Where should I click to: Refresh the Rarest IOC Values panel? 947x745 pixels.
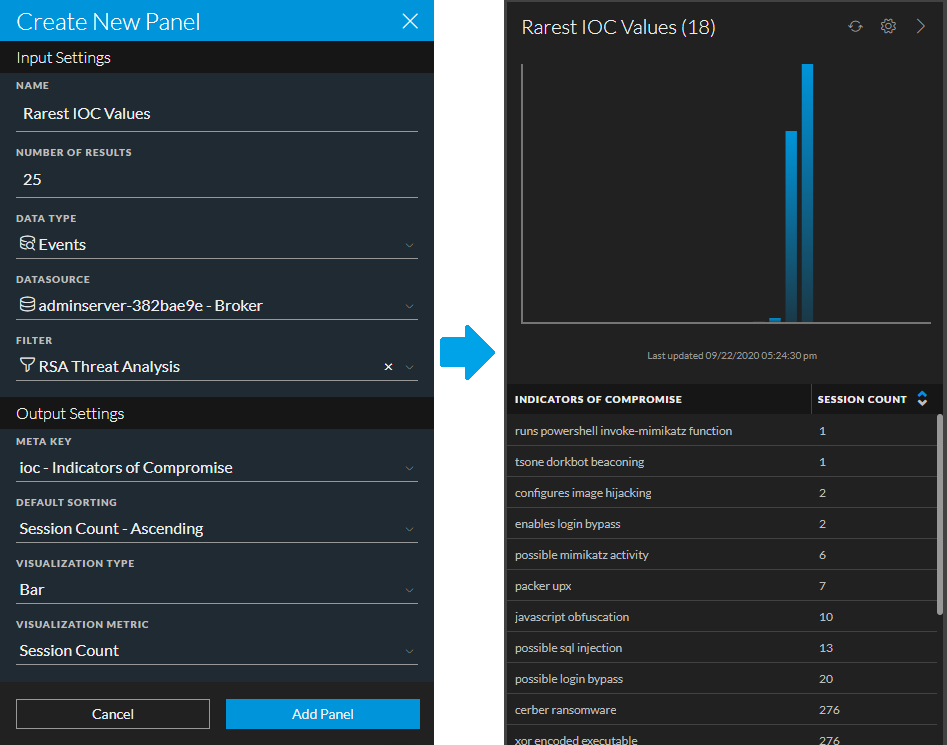[855, 27]
